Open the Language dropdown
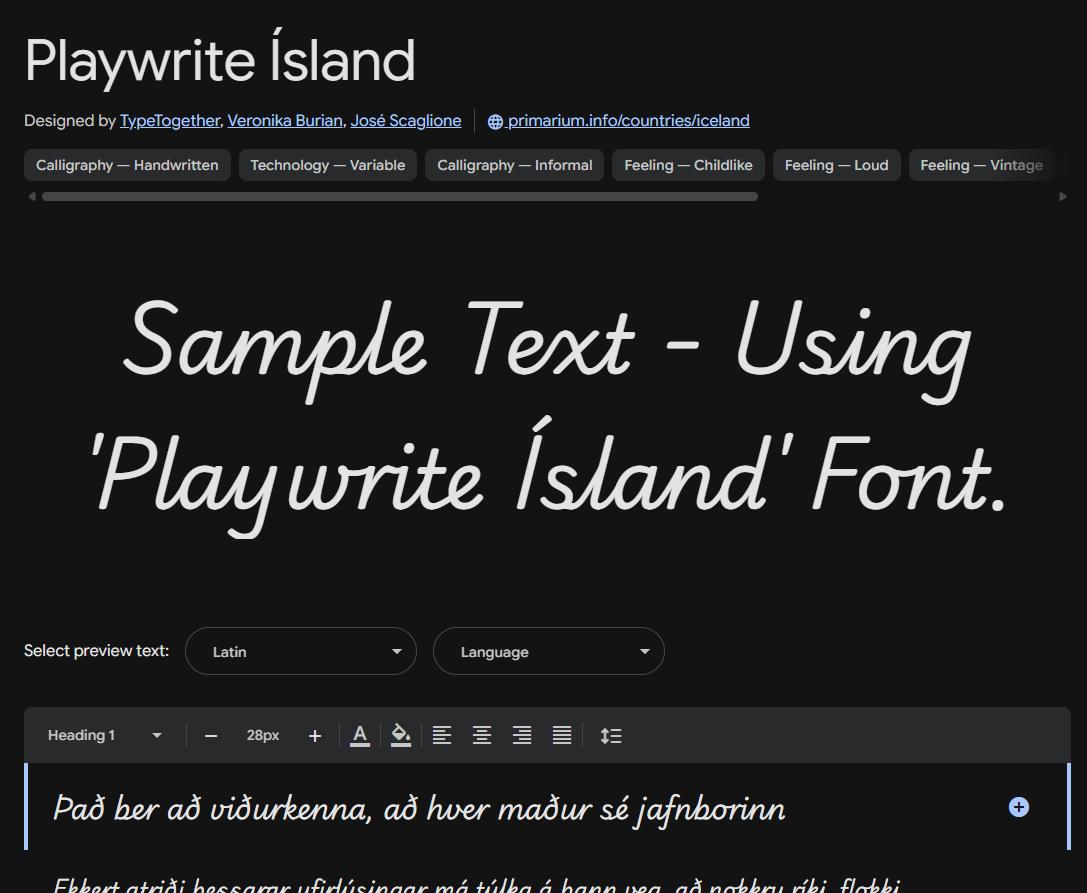This screenshot has height=893, width=1087. [549, 651]
